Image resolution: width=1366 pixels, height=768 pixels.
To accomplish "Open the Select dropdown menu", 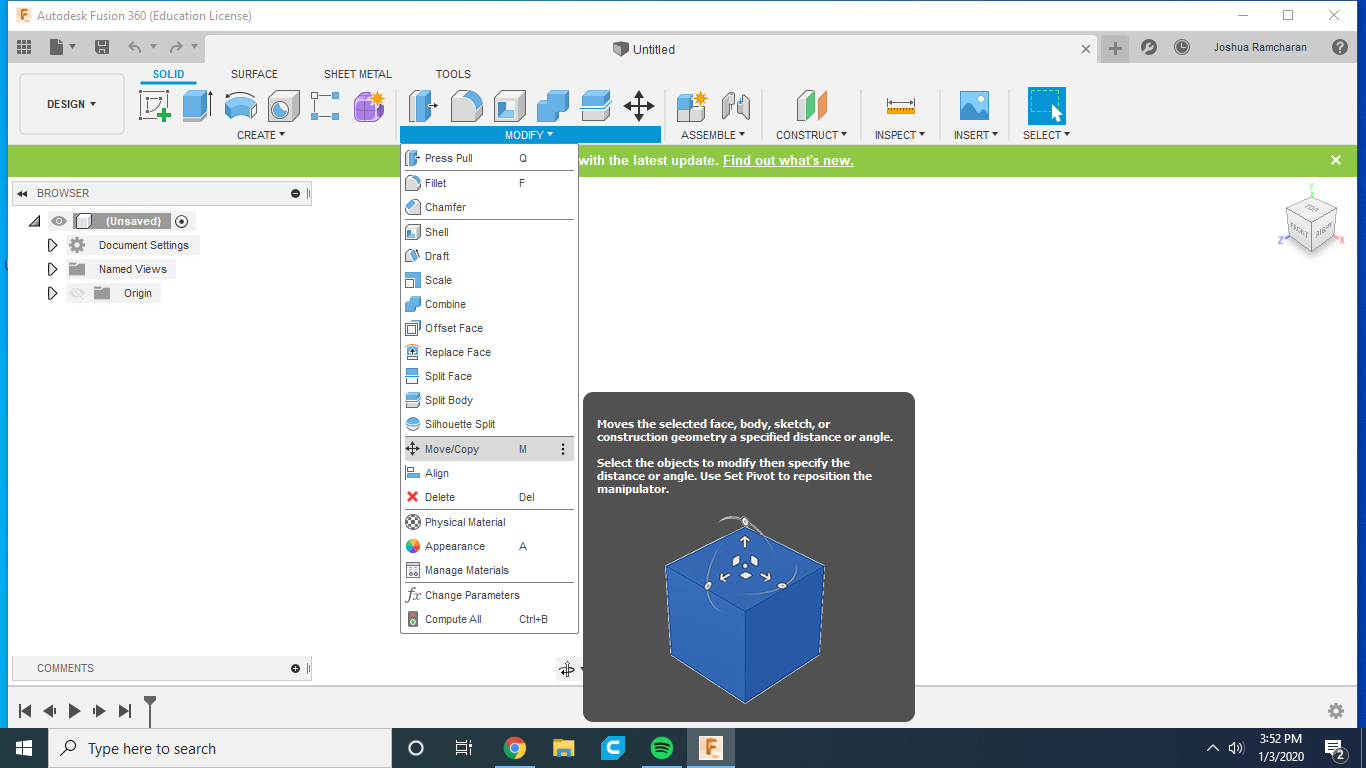I will (1046, 135).
